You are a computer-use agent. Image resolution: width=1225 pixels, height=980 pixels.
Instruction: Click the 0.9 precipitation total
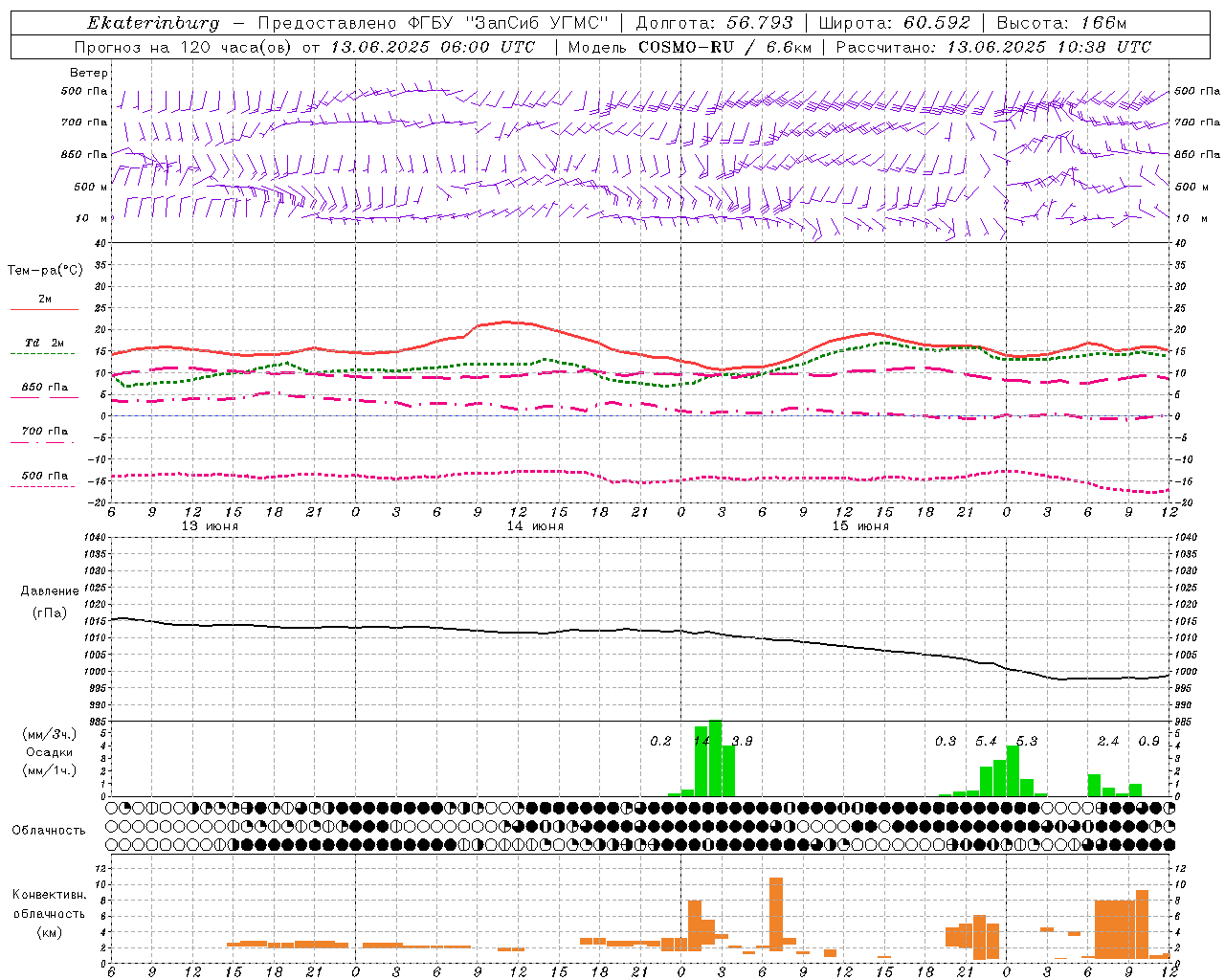(1148, 742)
